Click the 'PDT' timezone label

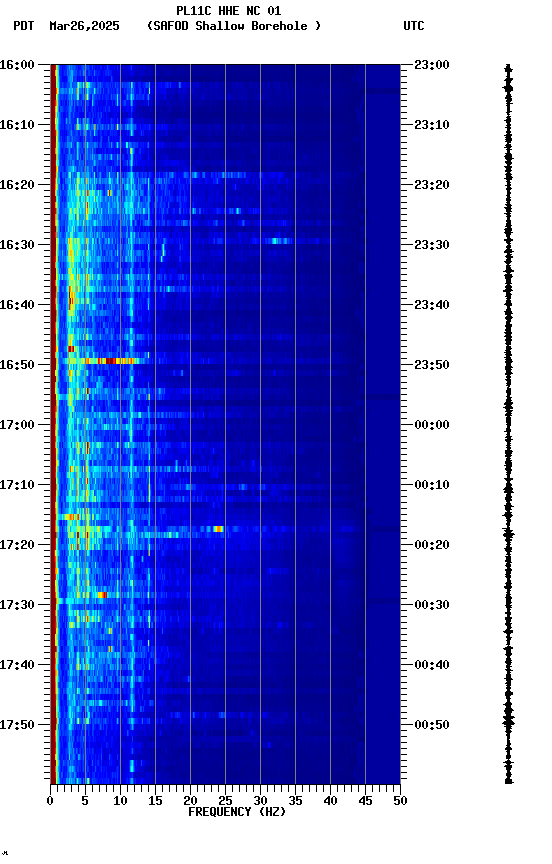click(24, 26)
